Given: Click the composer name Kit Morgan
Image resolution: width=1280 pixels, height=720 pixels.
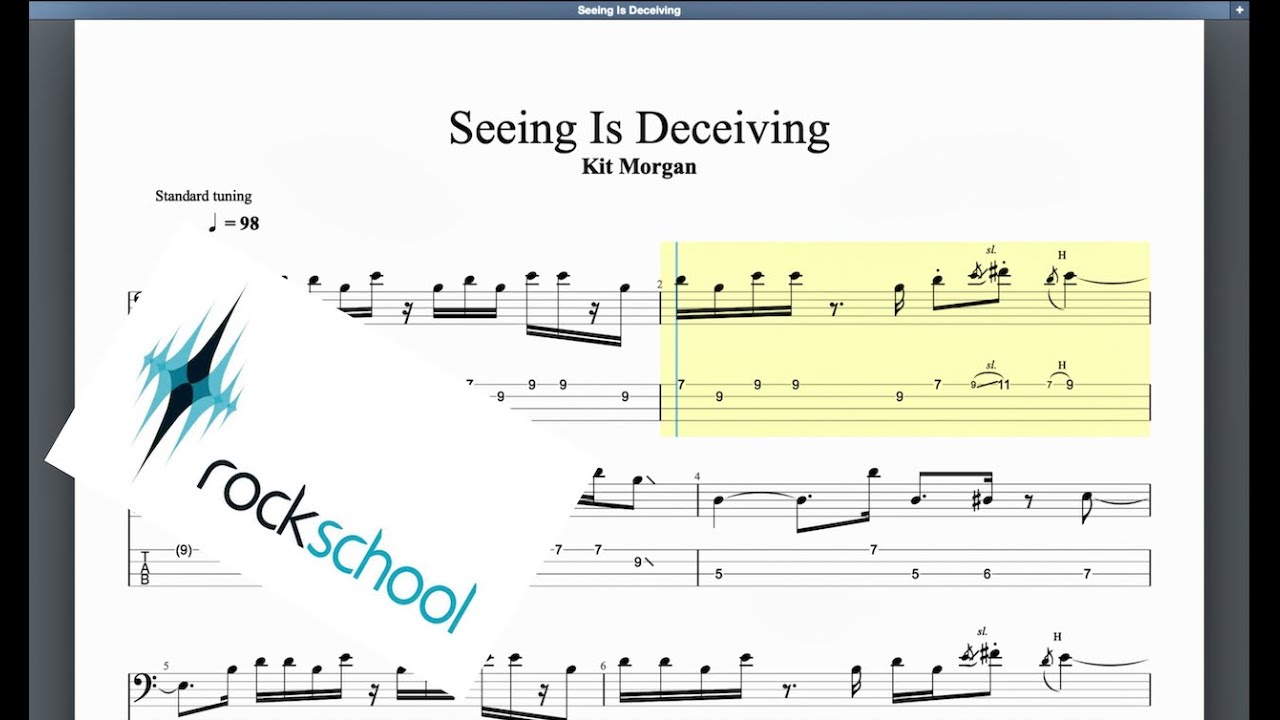Looking at the screenshot, I should tap(639, 167).
